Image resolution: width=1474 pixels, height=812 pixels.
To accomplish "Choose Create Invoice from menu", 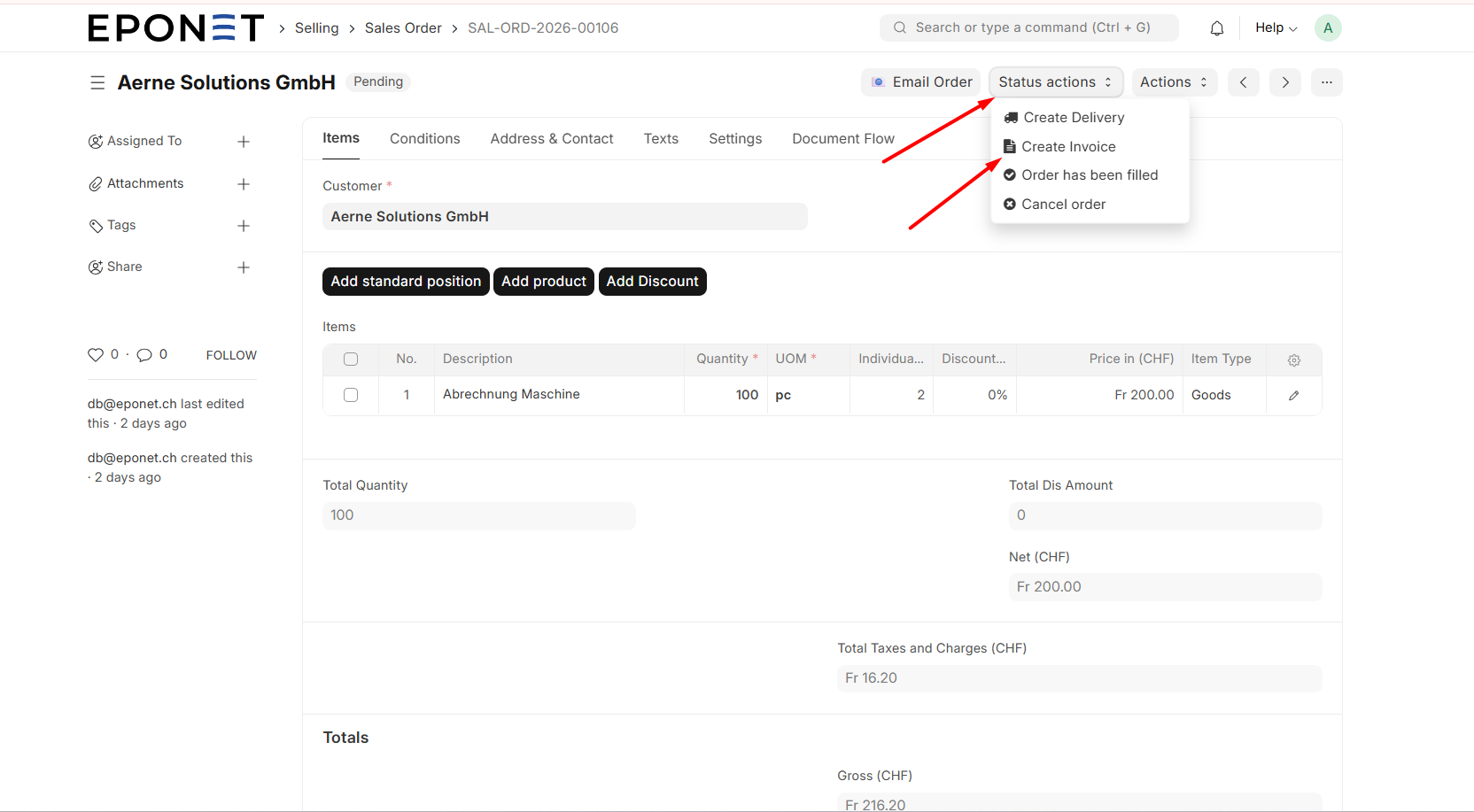I will click(1067, 147).
